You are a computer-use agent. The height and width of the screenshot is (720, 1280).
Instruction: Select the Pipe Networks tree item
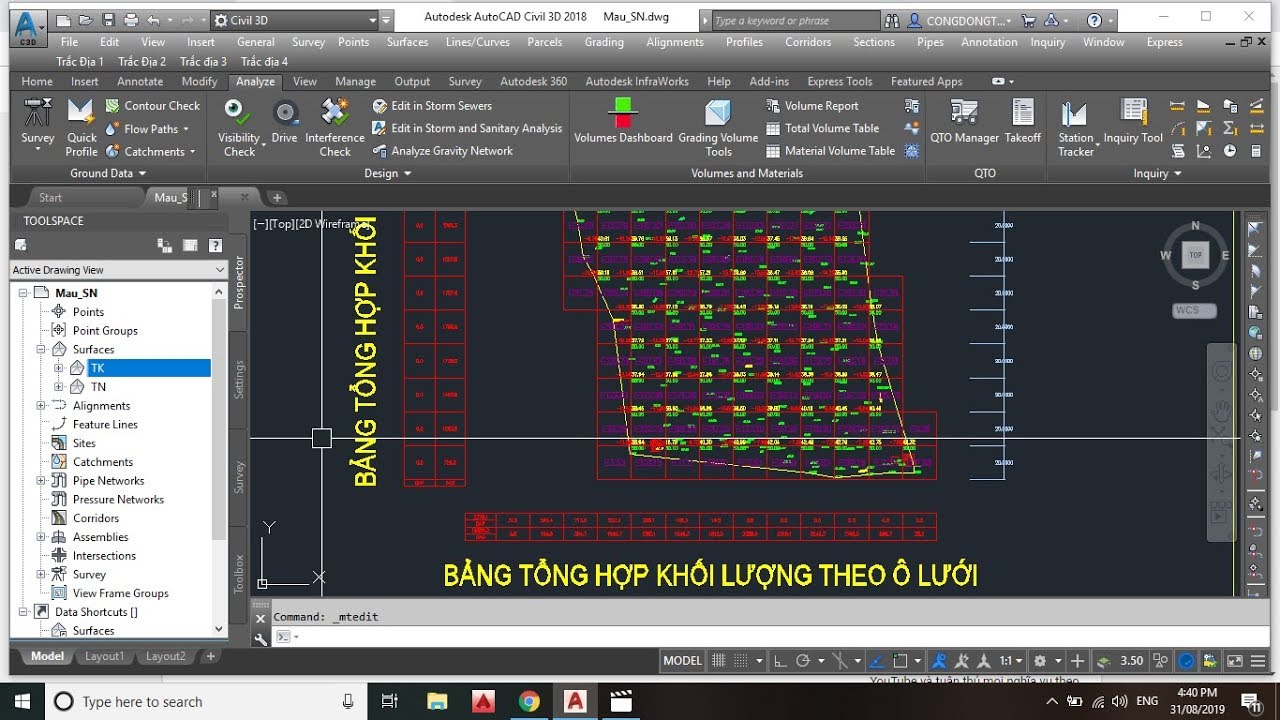(x=108, y=481)
